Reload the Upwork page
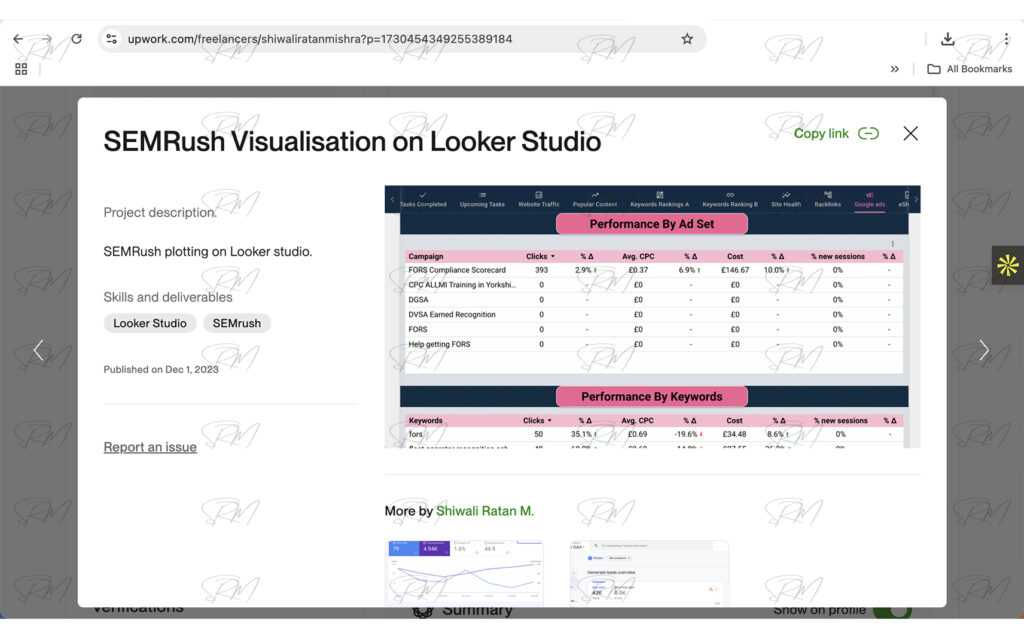 (76, 39)
